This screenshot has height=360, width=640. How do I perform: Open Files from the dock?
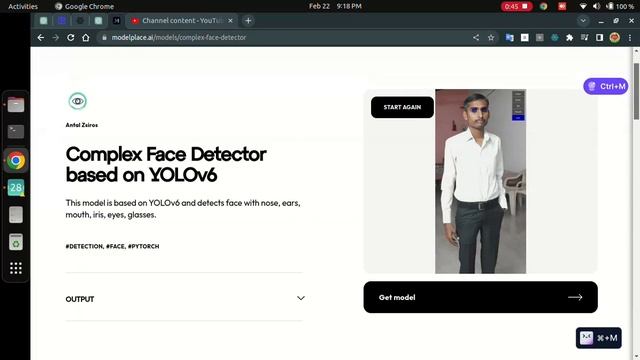(16, 104)
